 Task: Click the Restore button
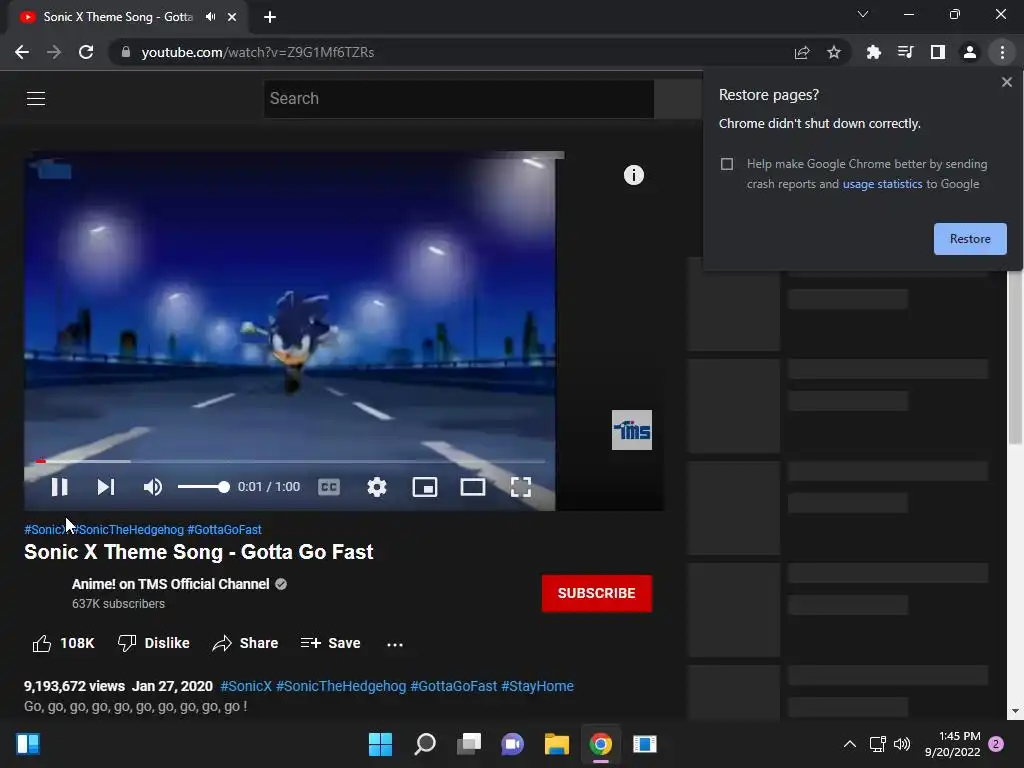coord(970,239)
